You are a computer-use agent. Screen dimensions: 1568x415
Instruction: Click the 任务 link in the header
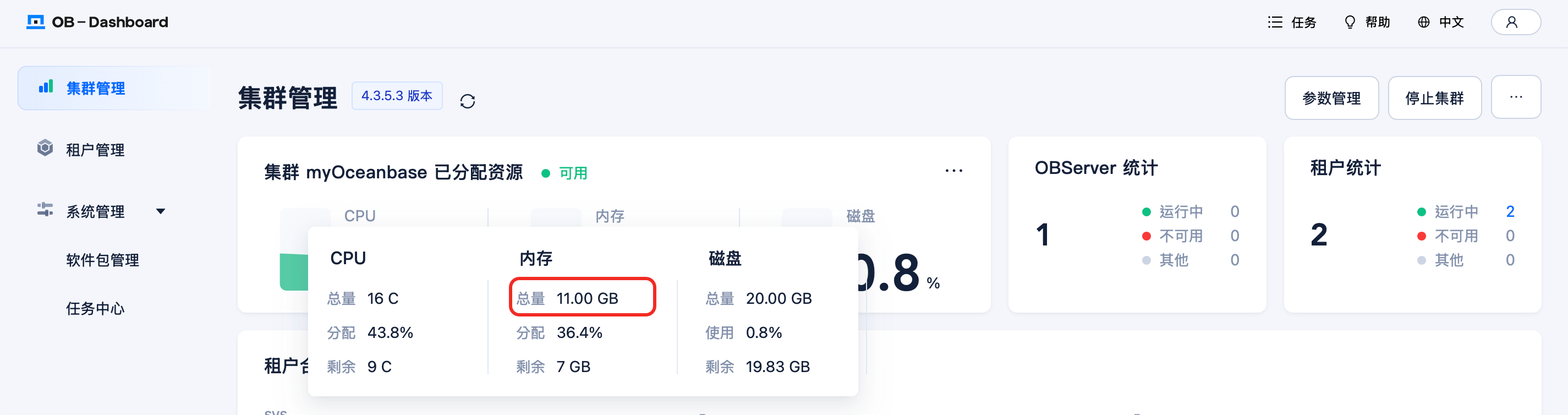1304,22
